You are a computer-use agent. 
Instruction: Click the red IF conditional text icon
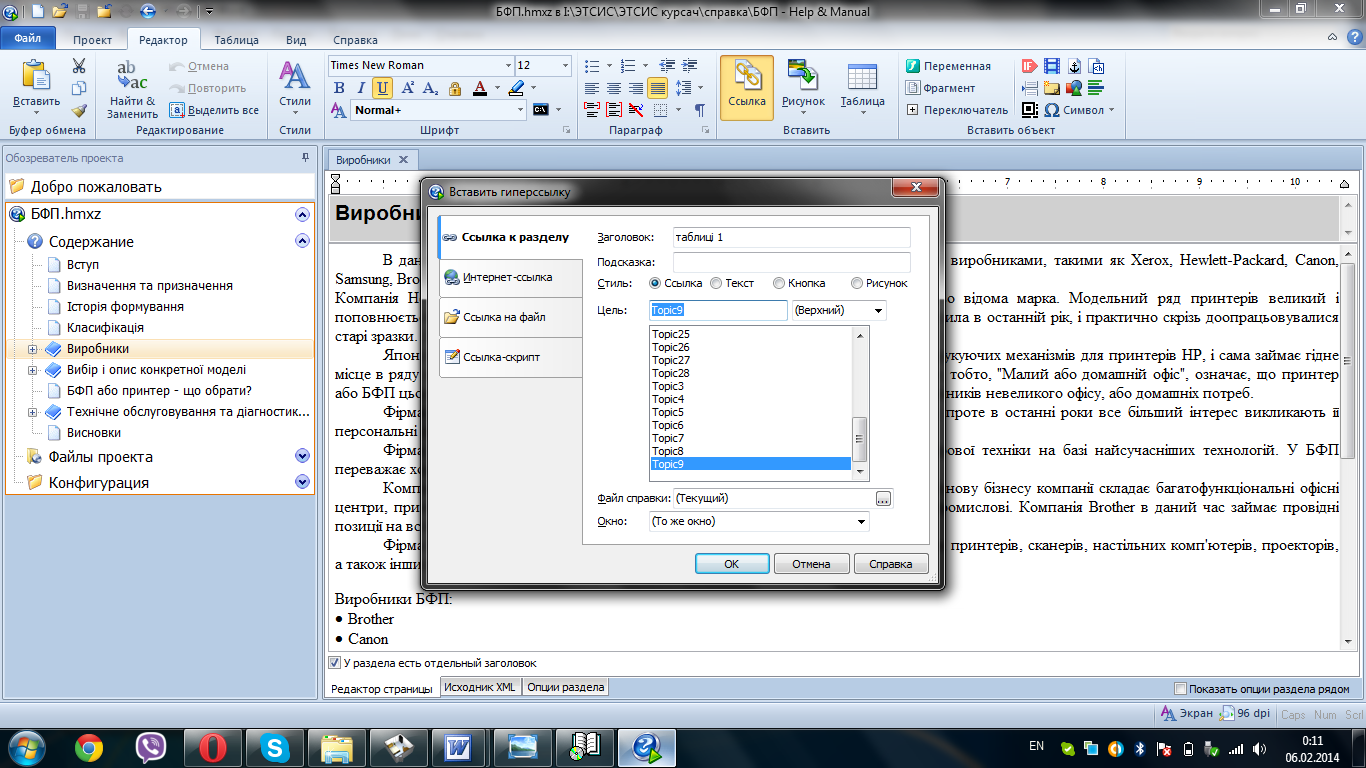(x=1029, y=66)
